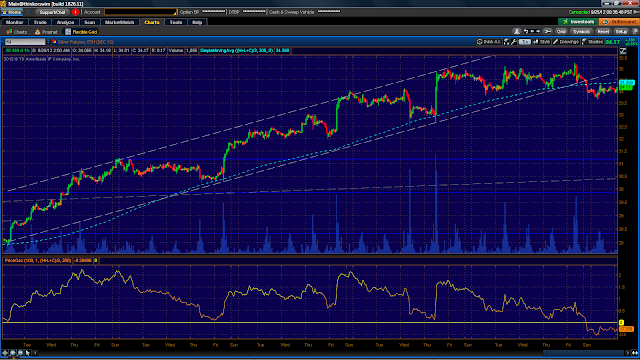Click the horizontal time scrollbar at bottom right
640x360 pixels.
click(584, 353)
